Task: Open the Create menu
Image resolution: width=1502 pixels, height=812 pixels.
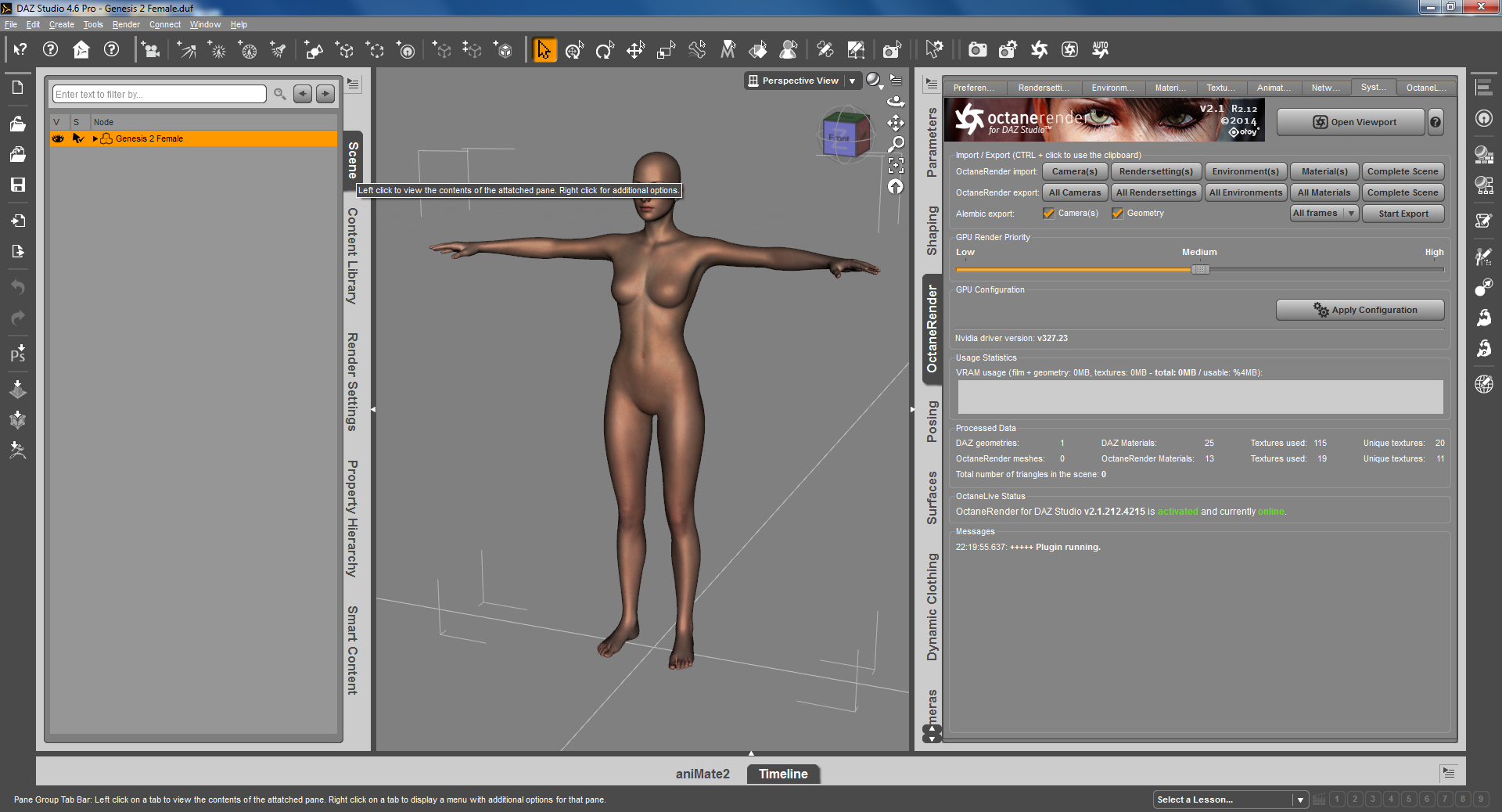Action: 62,24
